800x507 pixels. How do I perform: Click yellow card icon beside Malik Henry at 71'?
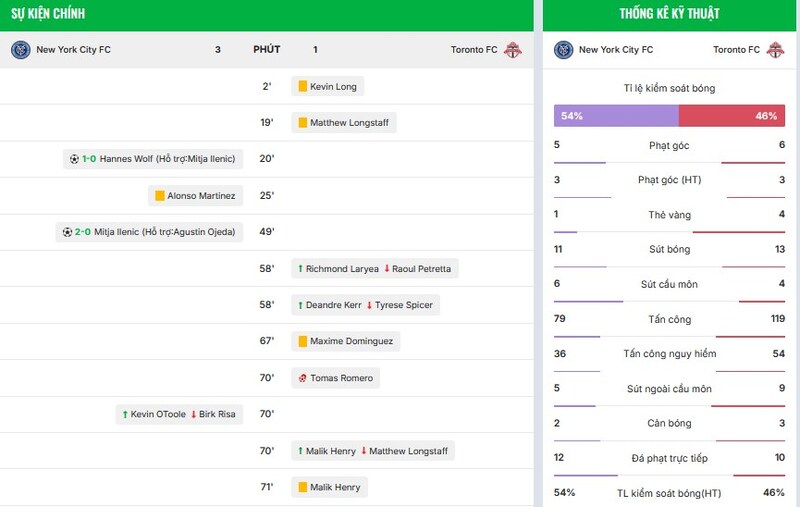303,487
